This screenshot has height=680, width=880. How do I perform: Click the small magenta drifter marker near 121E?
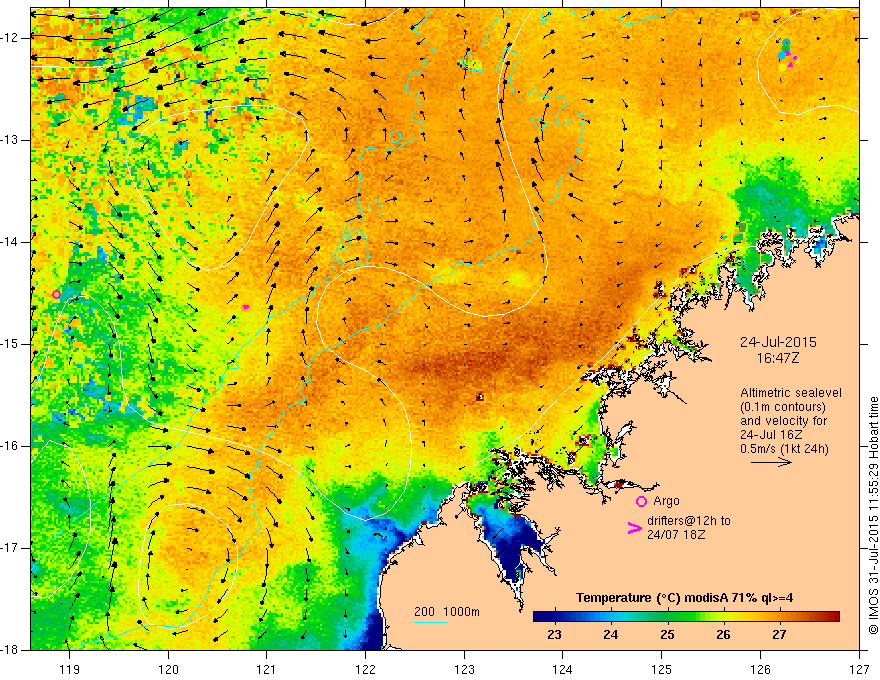[x=246, y=307]
